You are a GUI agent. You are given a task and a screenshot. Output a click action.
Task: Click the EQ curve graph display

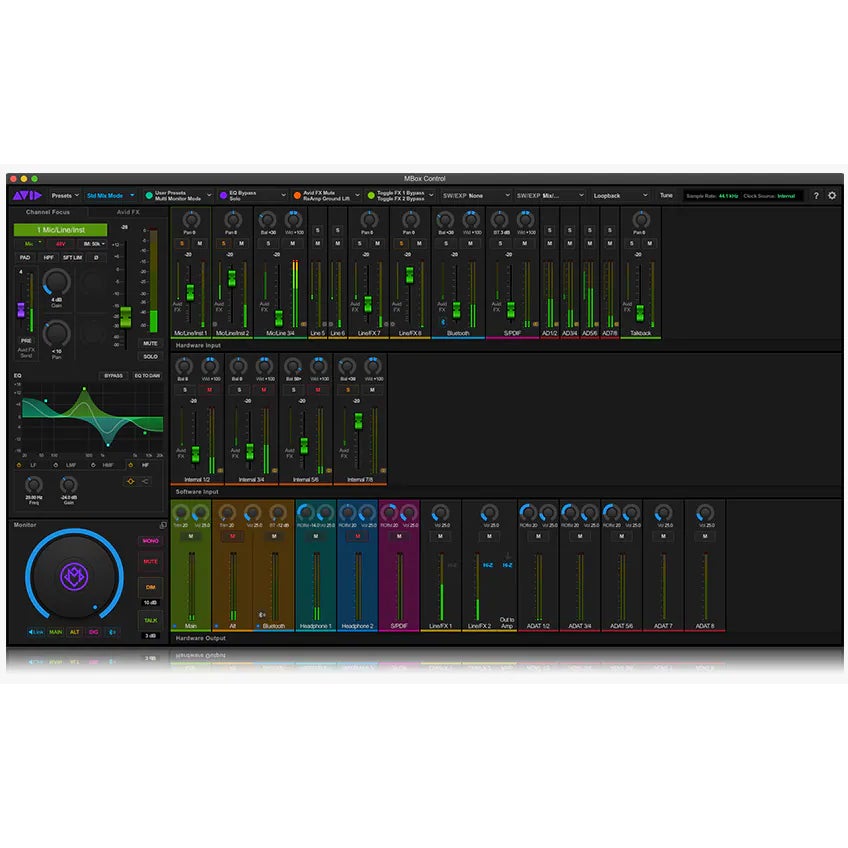point(92,419)
